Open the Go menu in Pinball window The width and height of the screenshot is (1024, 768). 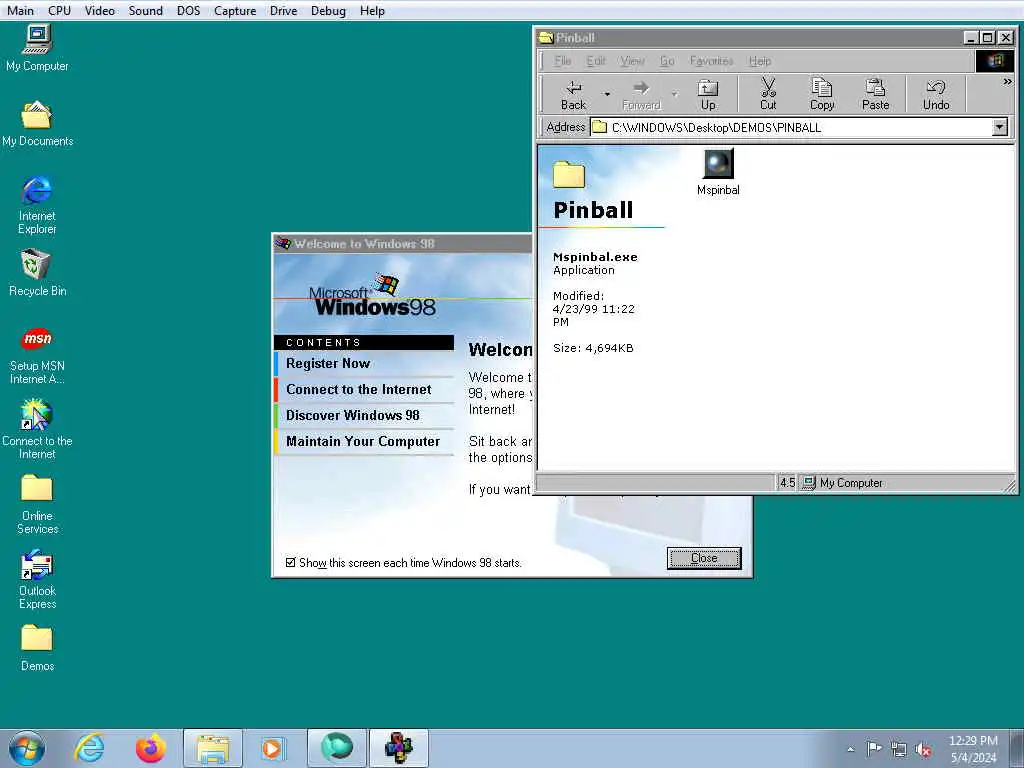point(667,61)
